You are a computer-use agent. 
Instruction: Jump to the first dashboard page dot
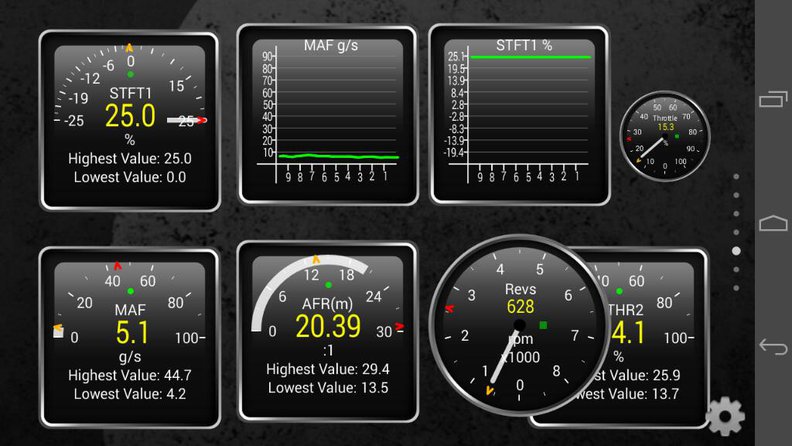[x=737, y=176]
